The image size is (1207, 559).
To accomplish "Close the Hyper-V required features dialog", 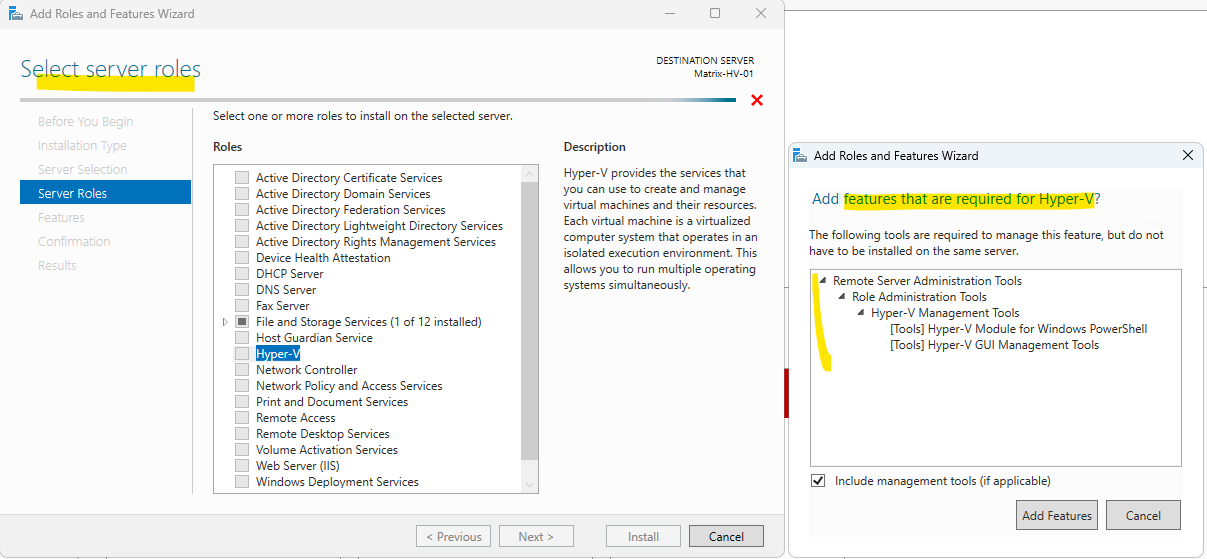I will (x=1187, y=155).
